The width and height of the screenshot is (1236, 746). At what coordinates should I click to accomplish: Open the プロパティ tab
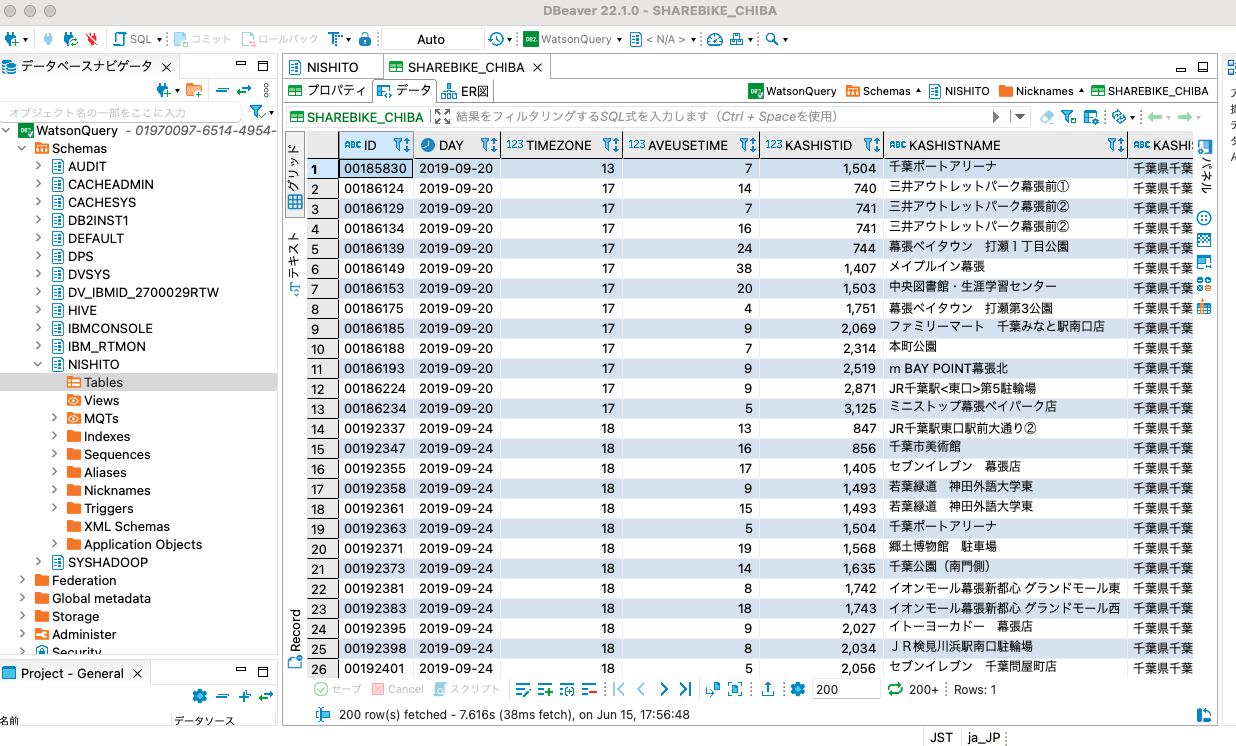click(327, 90)
